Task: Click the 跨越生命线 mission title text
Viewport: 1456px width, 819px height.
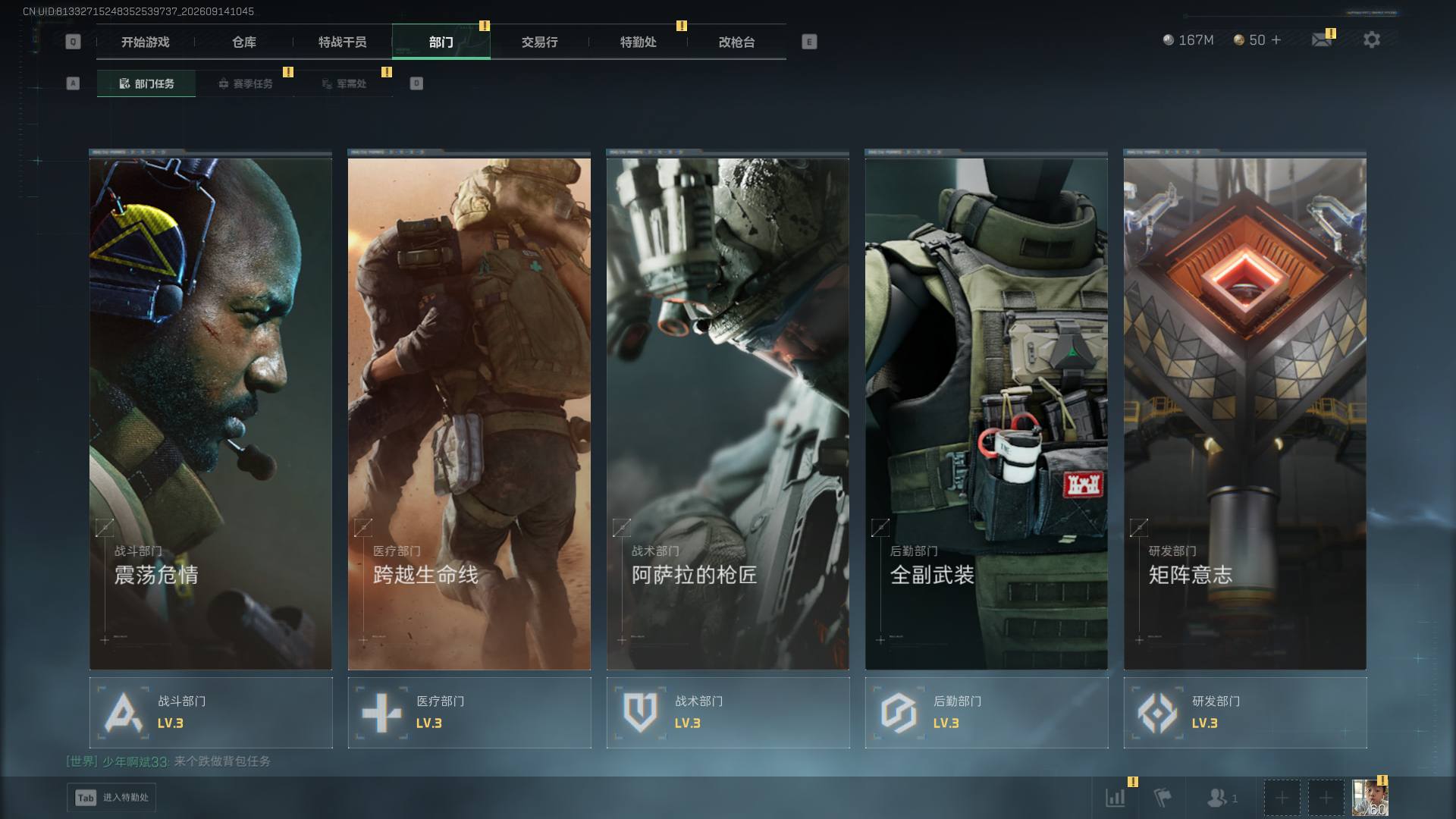Action: 425,575
